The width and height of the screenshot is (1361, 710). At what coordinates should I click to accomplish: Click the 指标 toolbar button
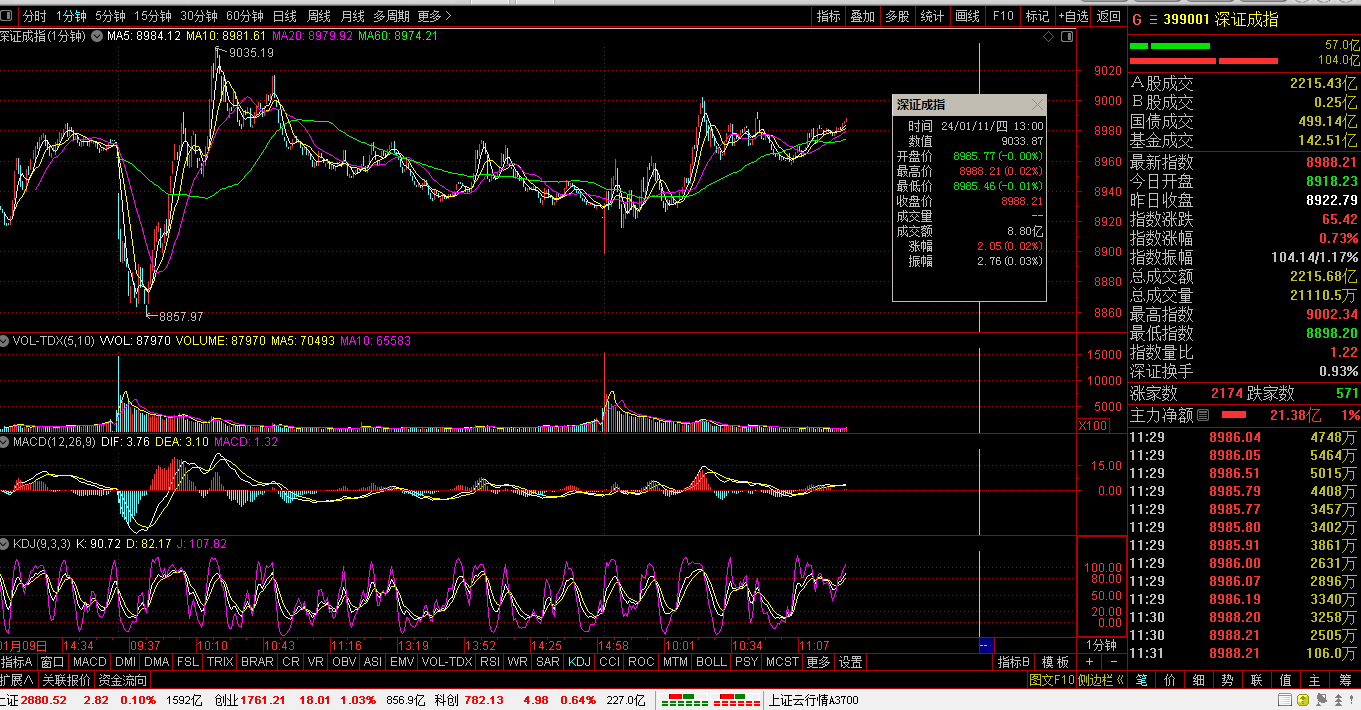pos(828,16)
